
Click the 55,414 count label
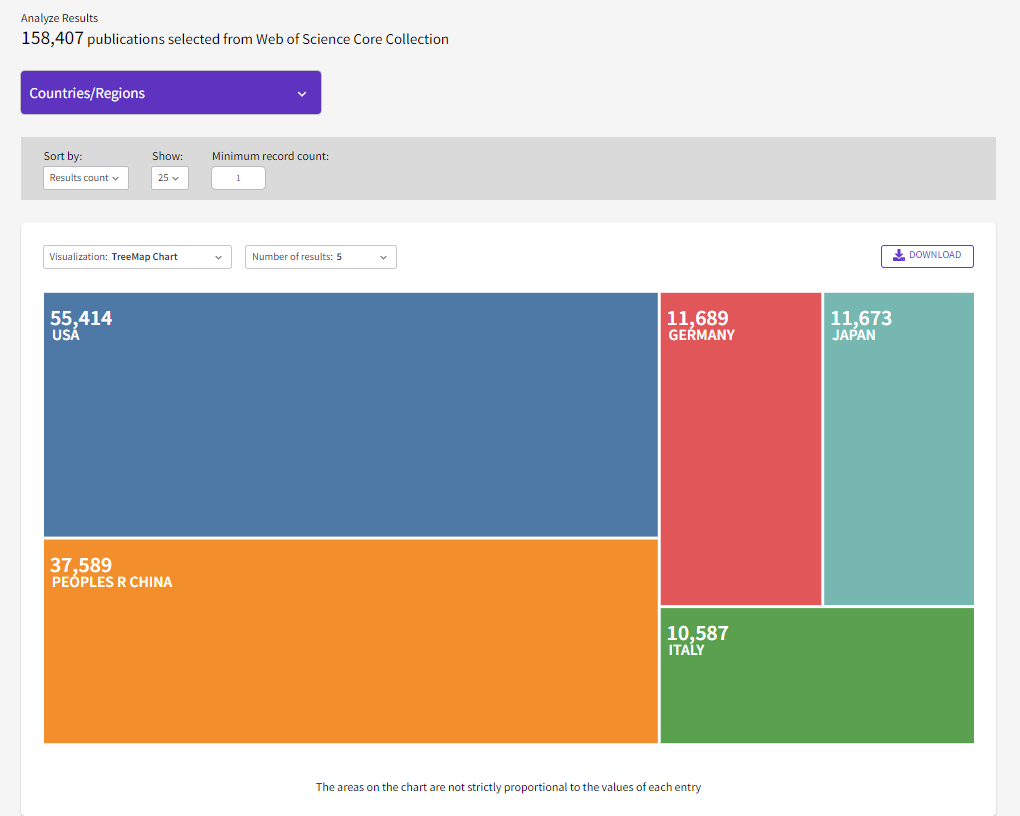[x=82, y=318]
